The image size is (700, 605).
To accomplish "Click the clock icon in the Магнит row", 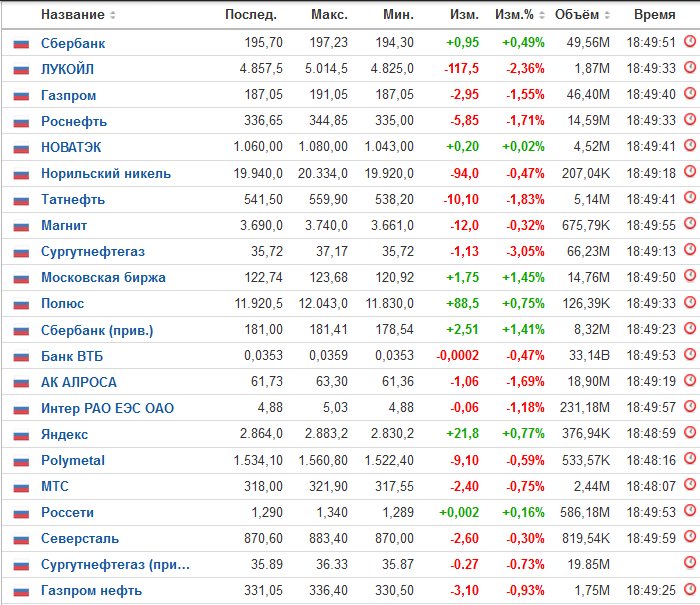I will tap(690, 223).
